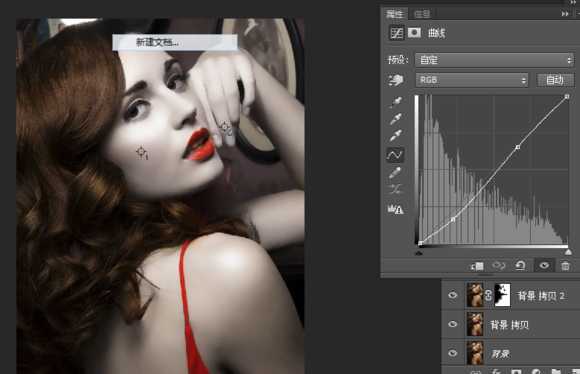Image resolution: width=580 pixels, height=374 pixels.
Task: Activate the on-image targeted adjustment hand tool
Action: pos(395,80)
